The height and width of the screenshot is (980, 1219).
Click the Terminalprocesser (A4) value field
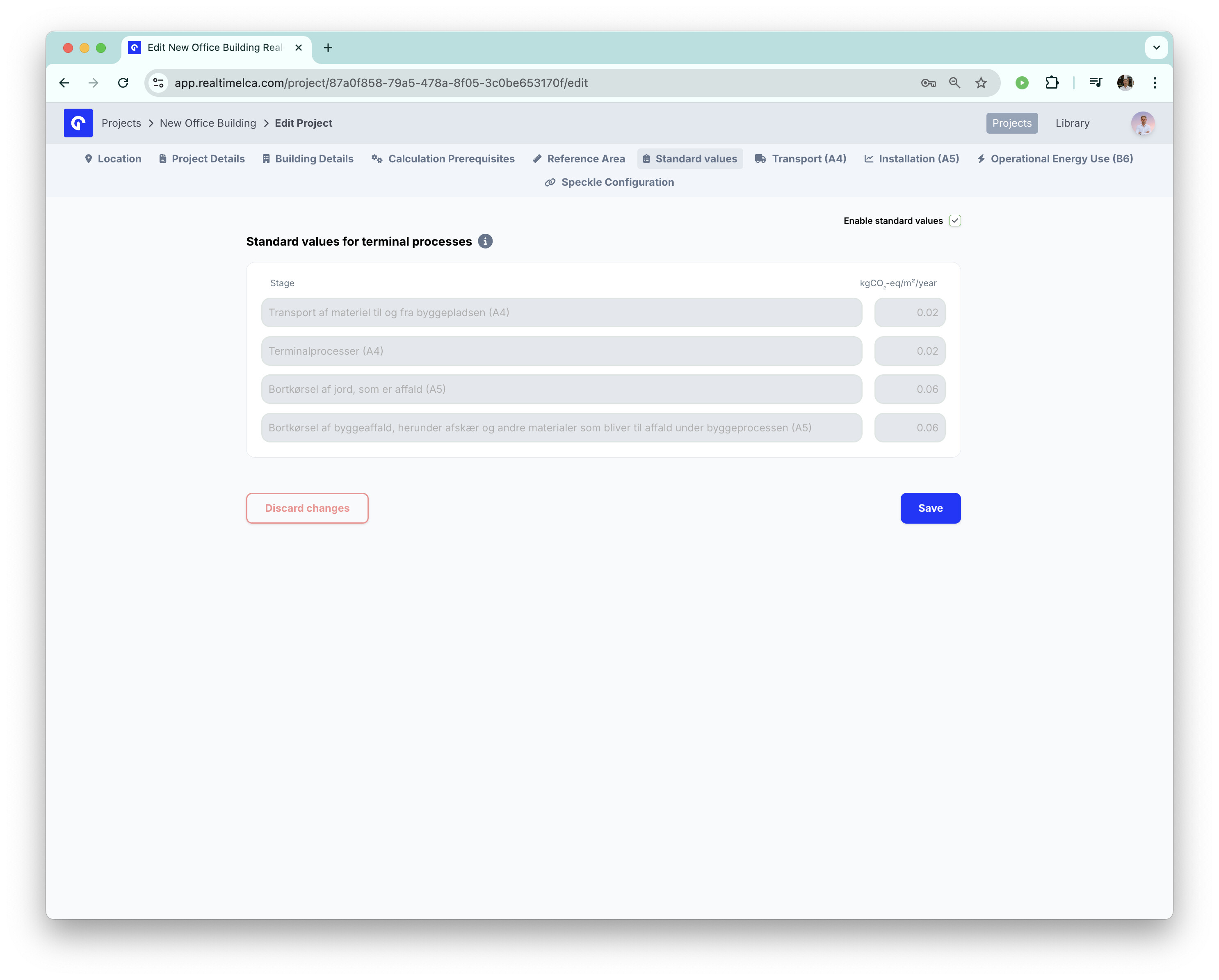[x=910, y=351]
